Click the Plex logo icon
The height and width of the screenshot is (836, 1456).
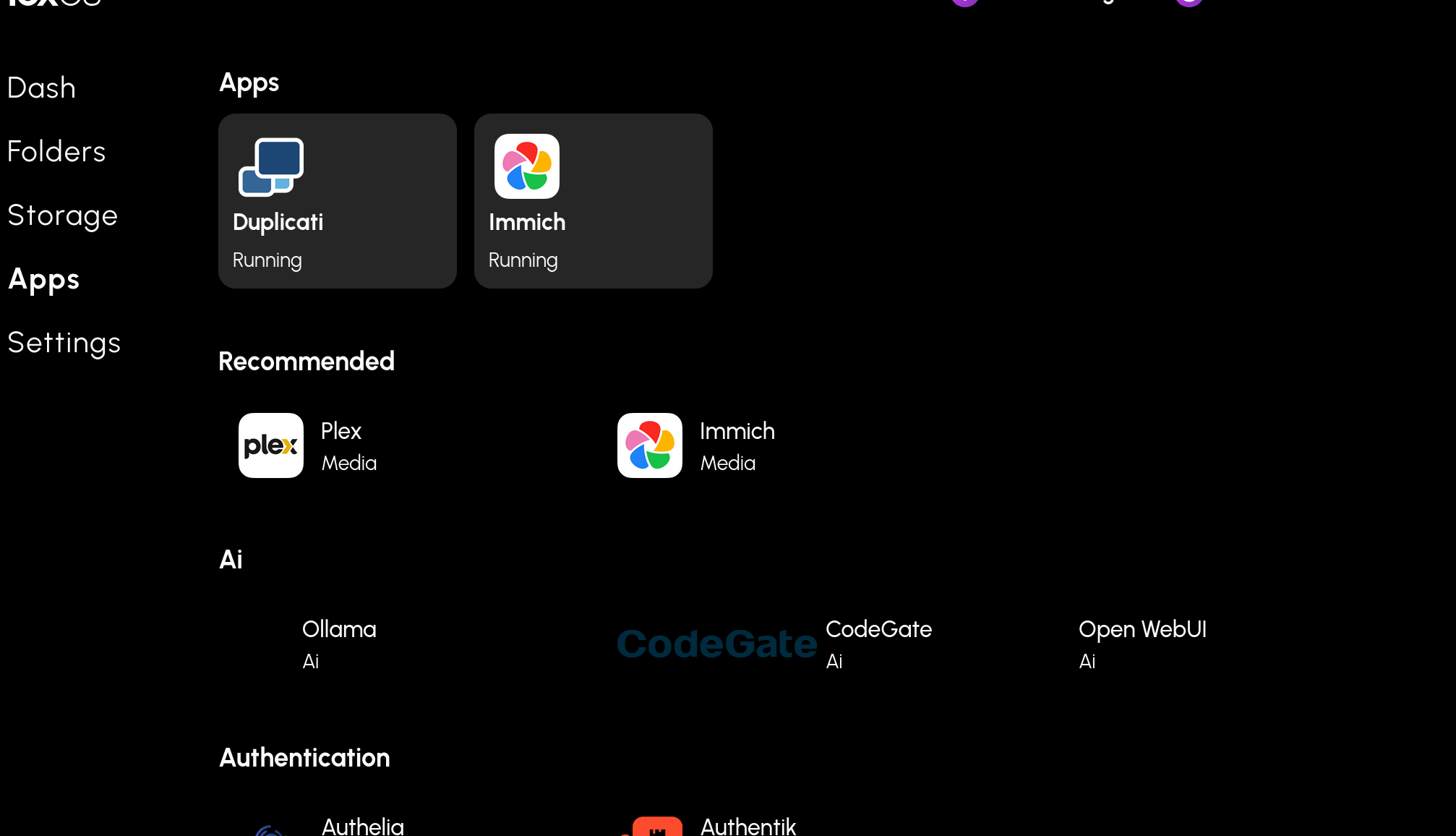pyautogui.click(x=271, y=445)
